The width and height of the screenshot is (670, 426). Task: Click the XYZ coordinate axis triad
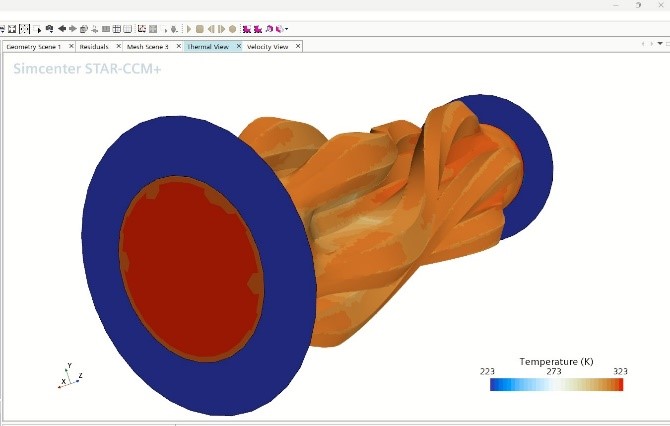point(67,375)
